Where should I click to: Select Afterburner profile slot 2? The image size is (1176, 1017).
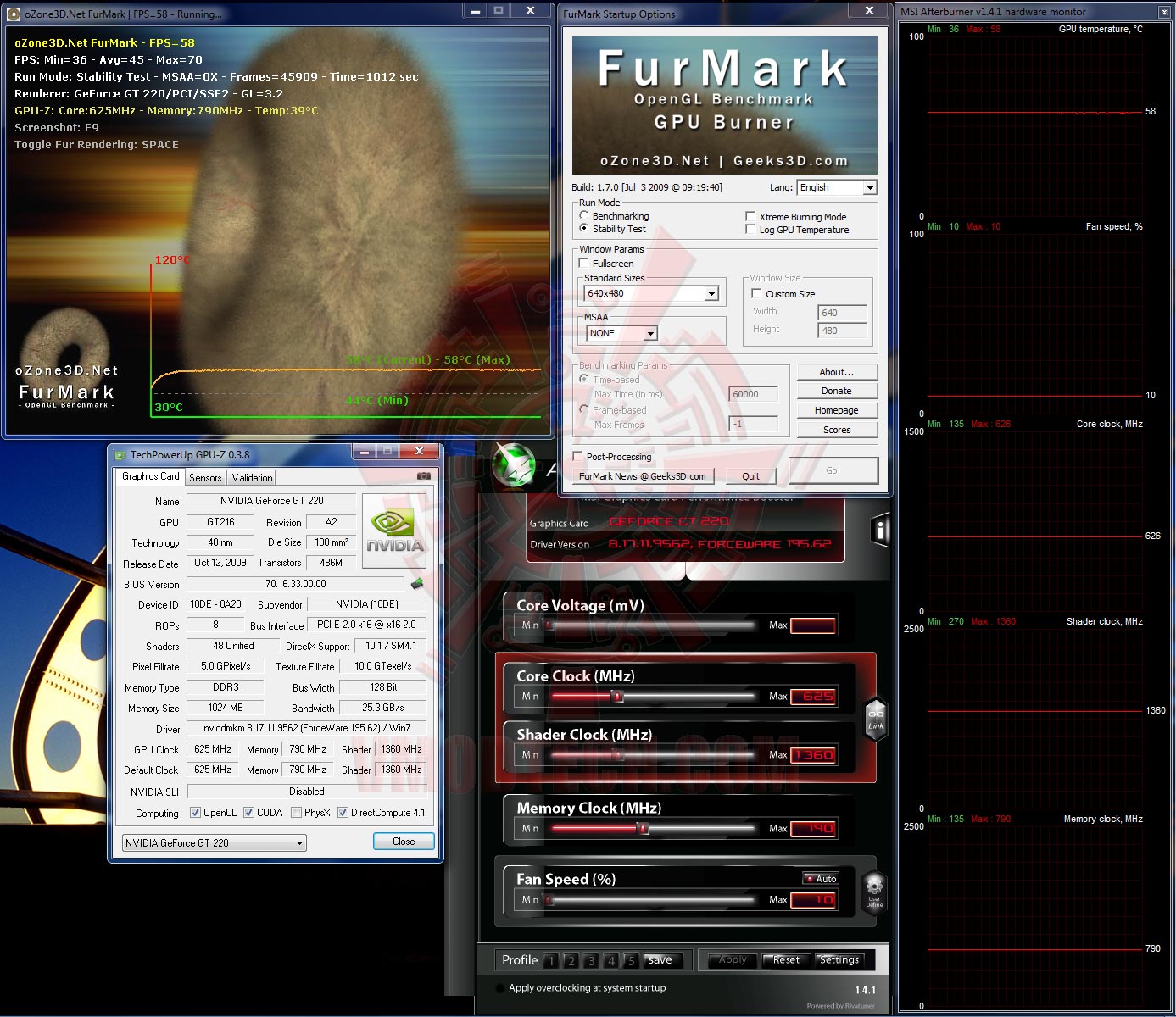pyautogui.click(x=571, y=960)
